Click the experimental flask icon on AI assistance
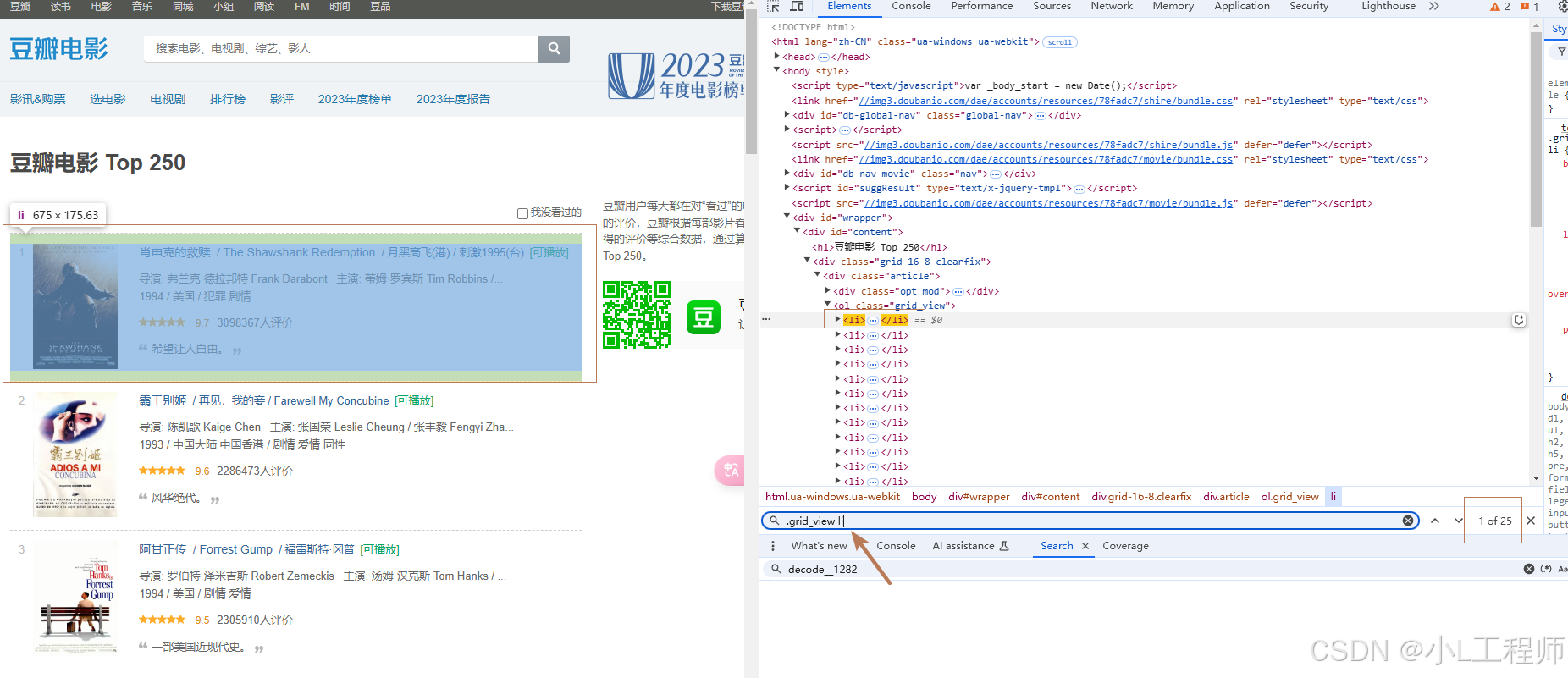 pos(1004,546)
